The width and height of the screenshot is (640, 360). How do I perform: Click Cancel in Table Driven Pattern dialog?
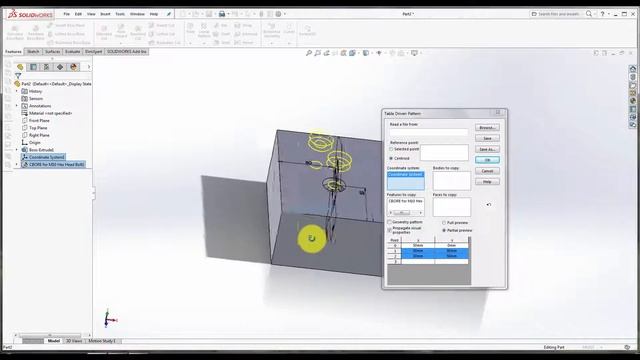[x=487, y=171]
